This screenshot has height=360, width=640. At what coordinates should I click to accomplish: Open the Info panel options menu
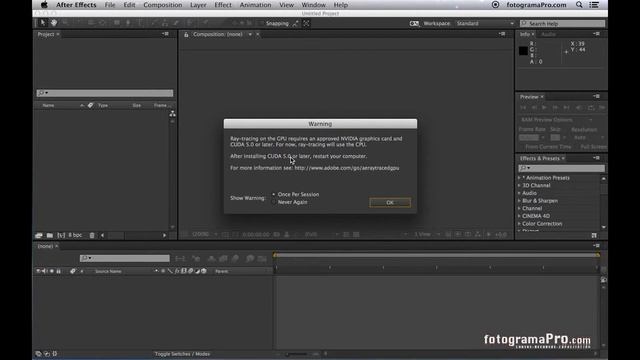[x=597, y=34]
